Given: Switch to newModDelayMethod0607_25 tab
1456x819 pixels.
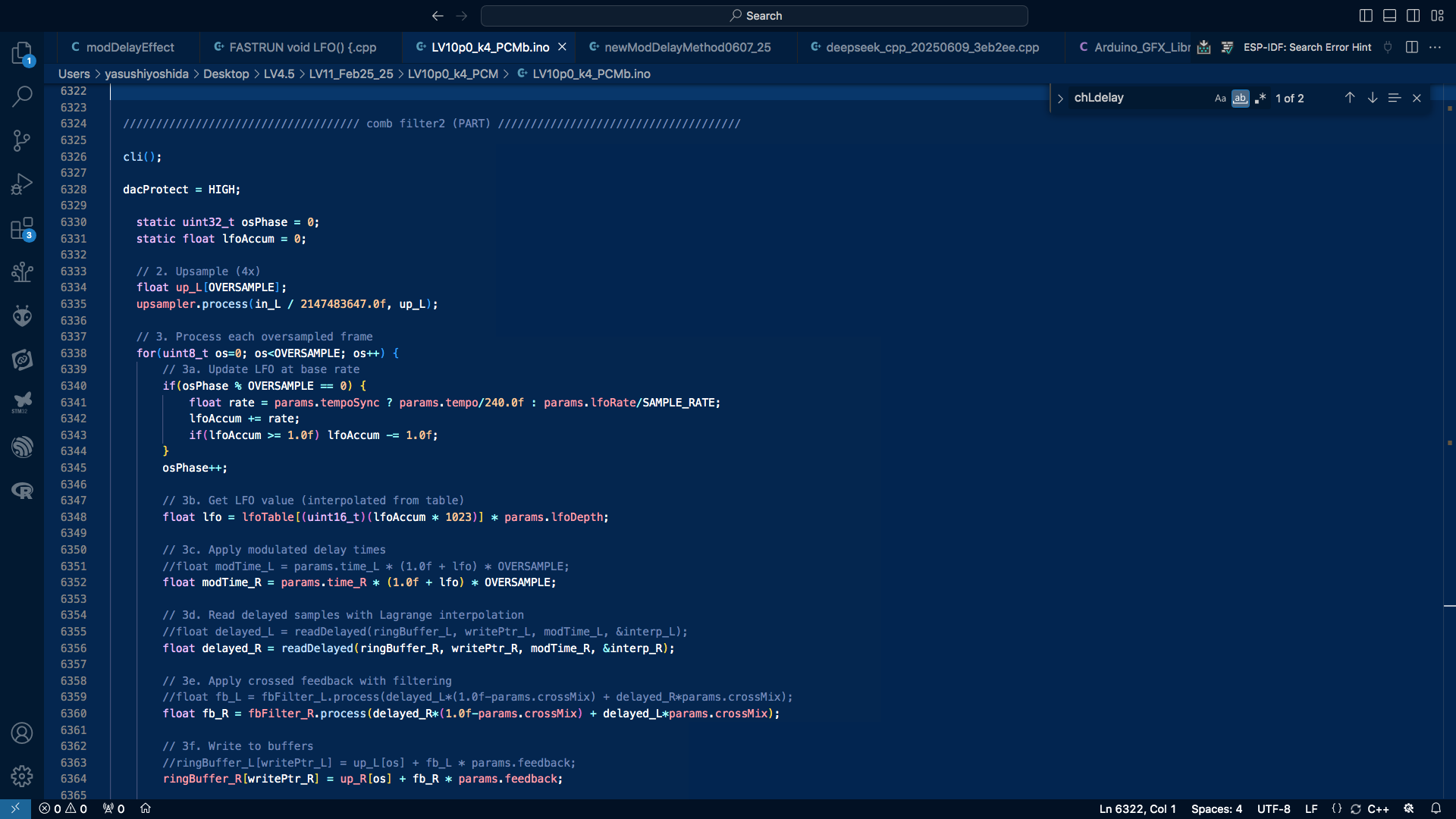Looking at the screenshot, I should [x=687, y=47].
